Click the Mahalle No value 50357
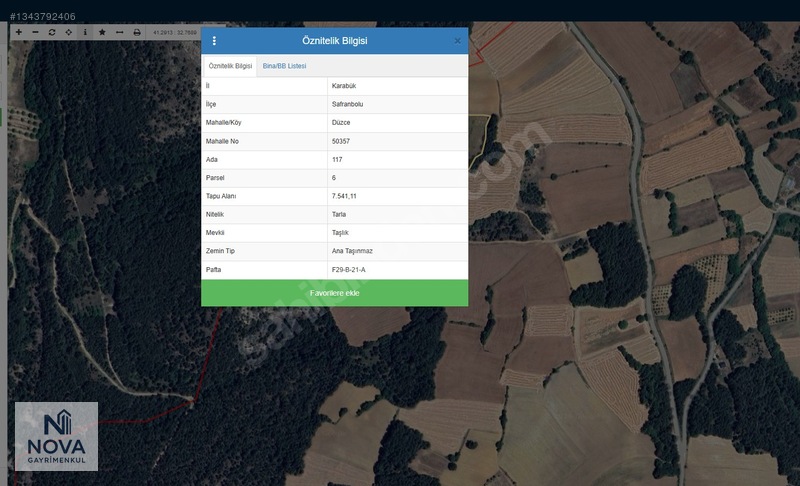Image resolution: width=800 pixels, height=486 pixels. [x=341, y=141]
